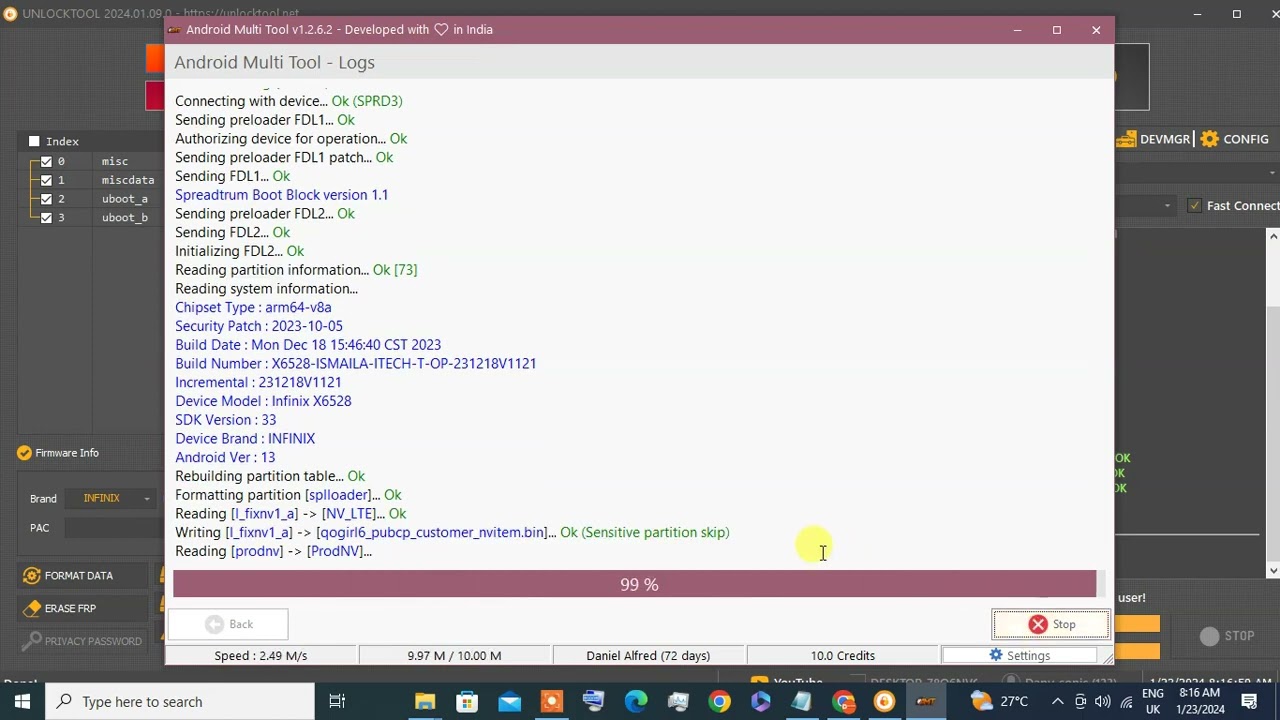Show hidden system tray icons

(1057, 702)
